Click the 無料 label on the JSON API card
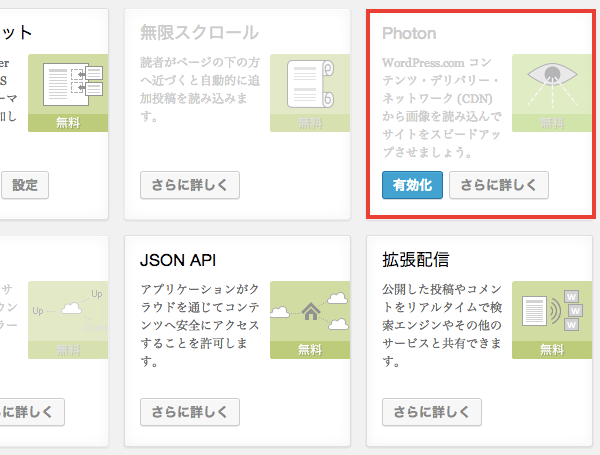 (x=310, y=350)
